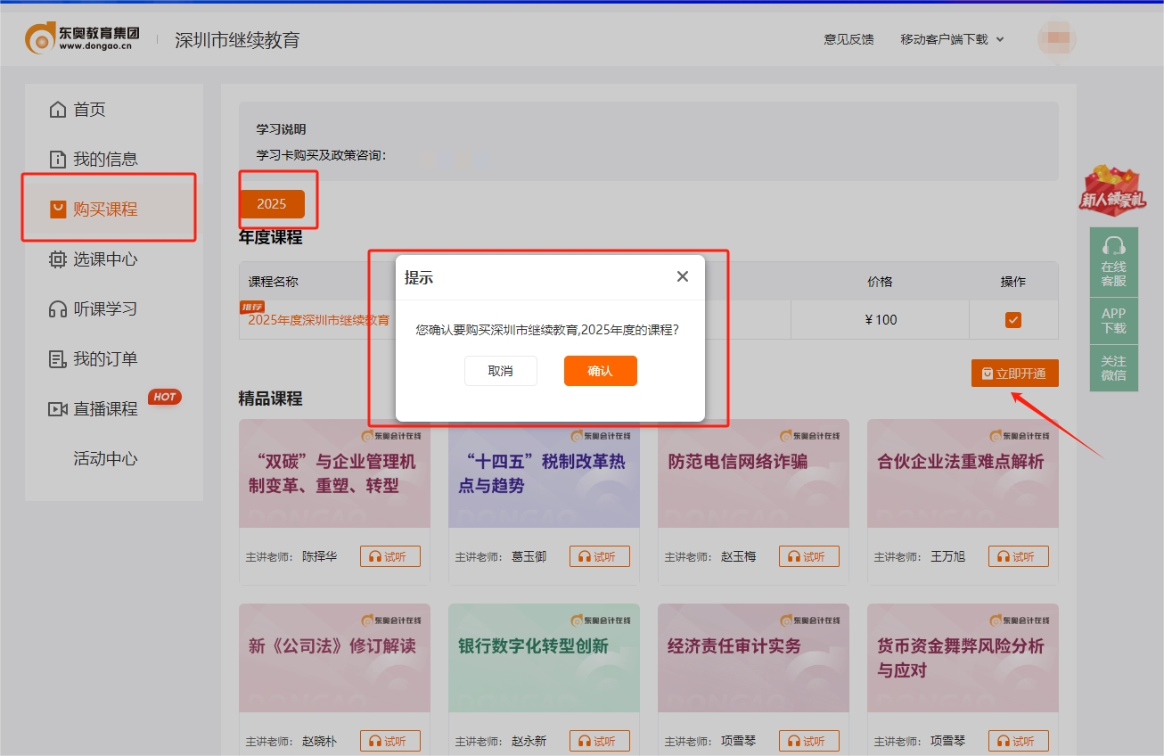Viewport: 1164px width, 756px height.
Task: Open 我的信息 via its document icon
Action: tap(58, 158)
